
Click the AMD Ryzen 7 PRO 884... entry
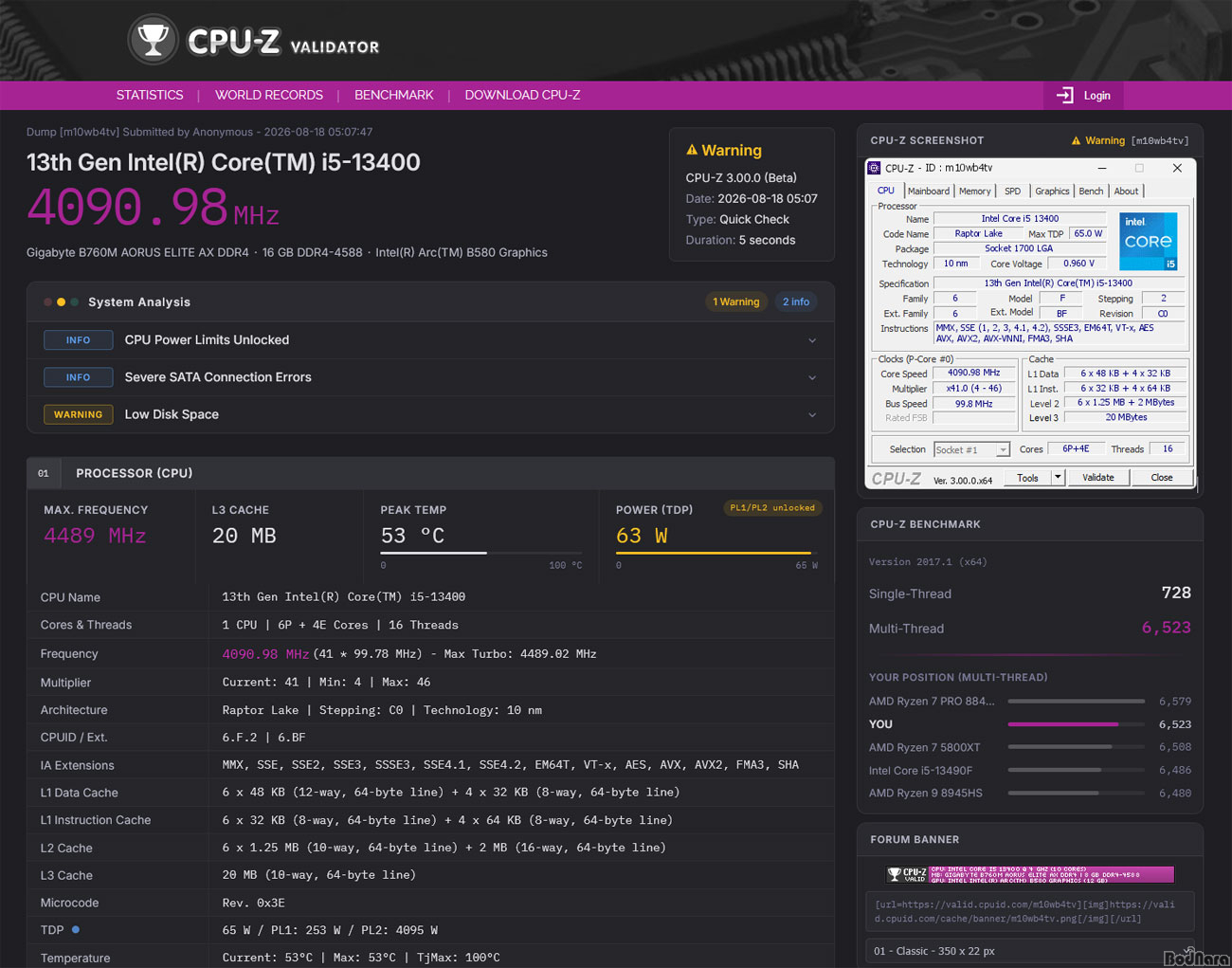coord(1030,702)
